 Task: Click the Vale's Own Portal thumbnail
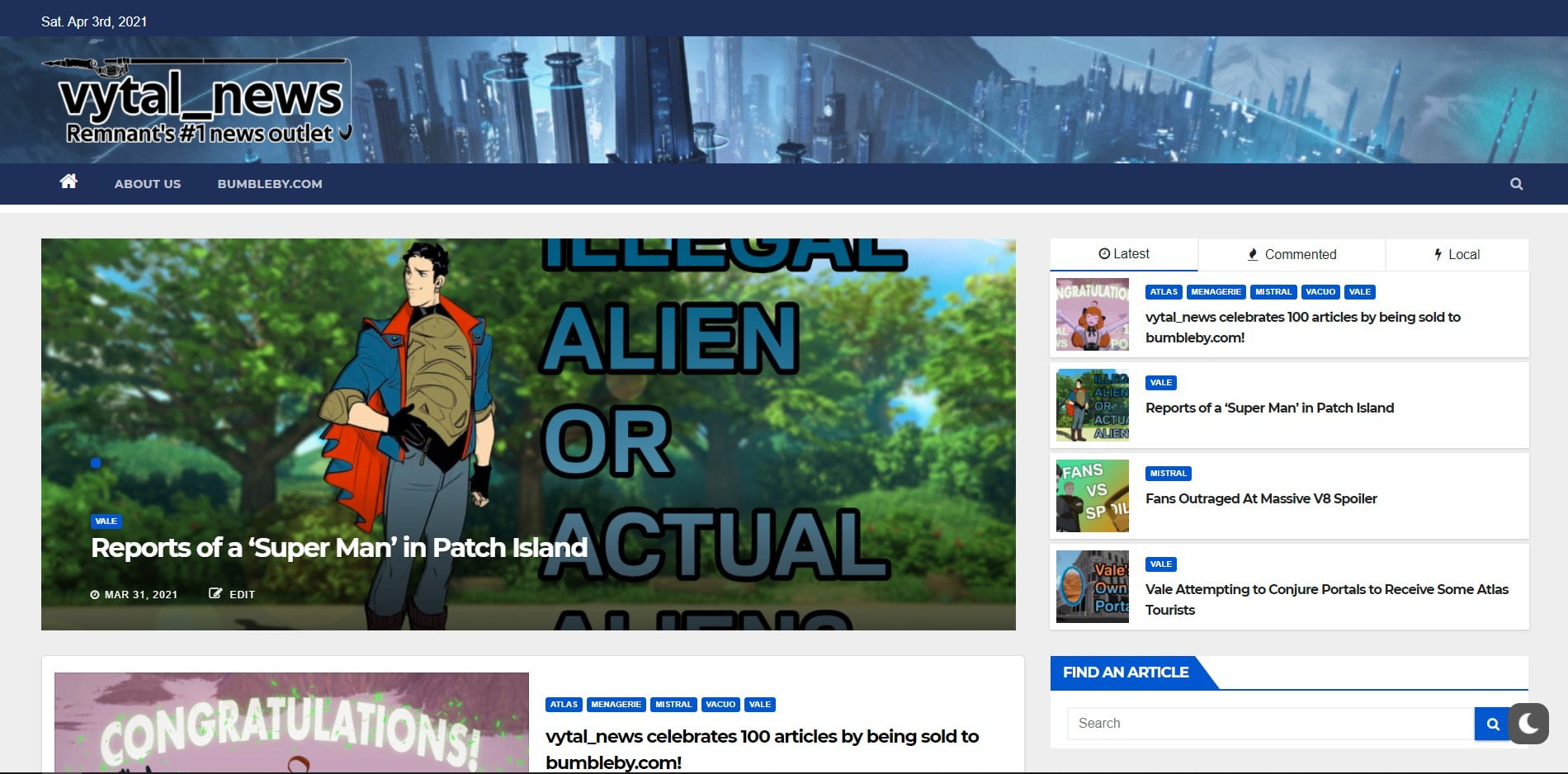pyautogui.click(x=1092, y=587)
